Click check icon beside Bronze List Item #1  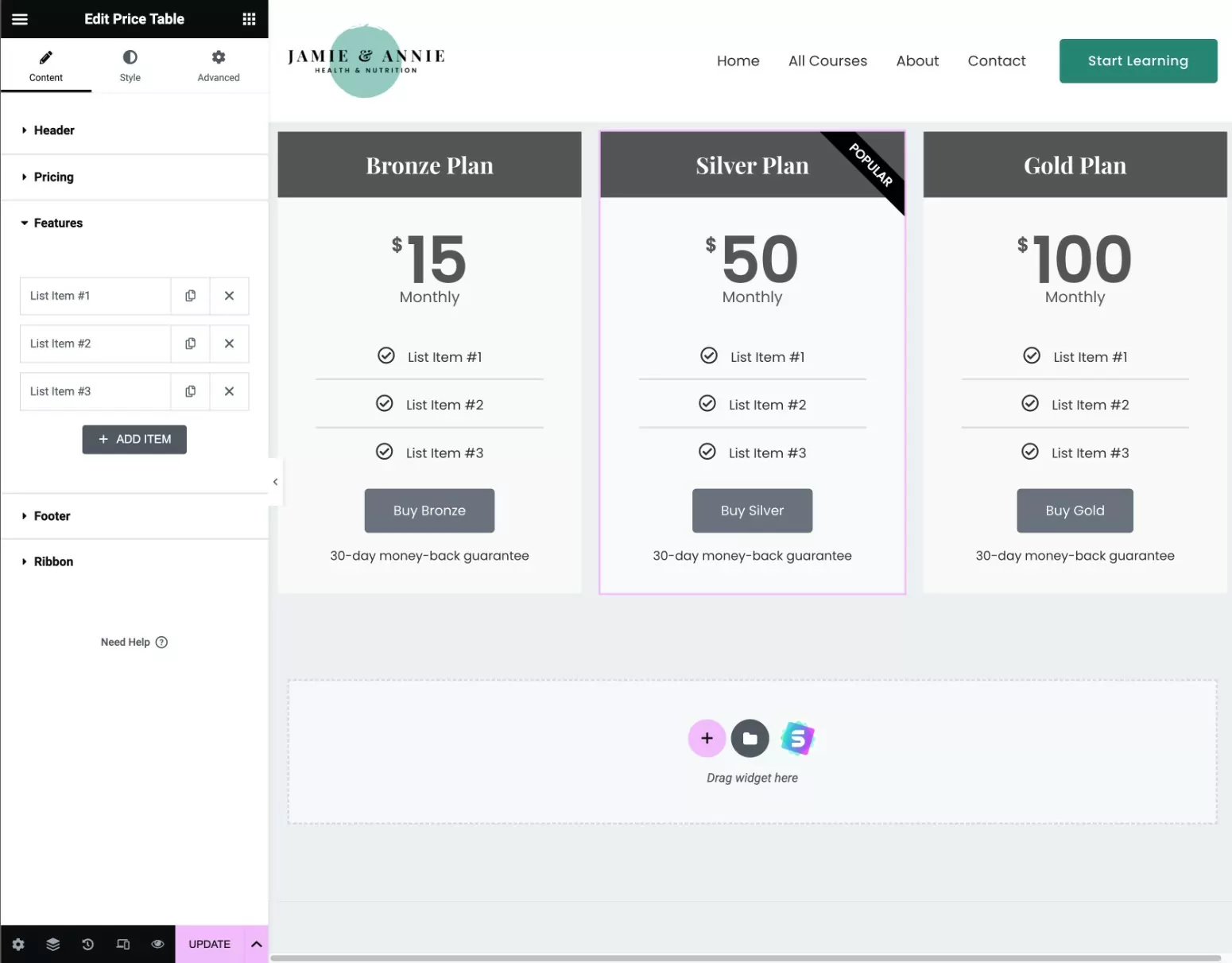point(386,356)
